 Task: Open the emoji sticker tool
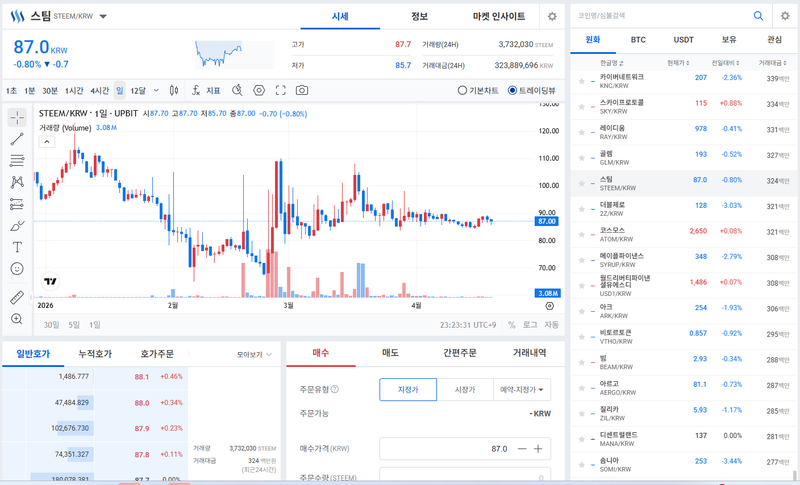(17, 269)
